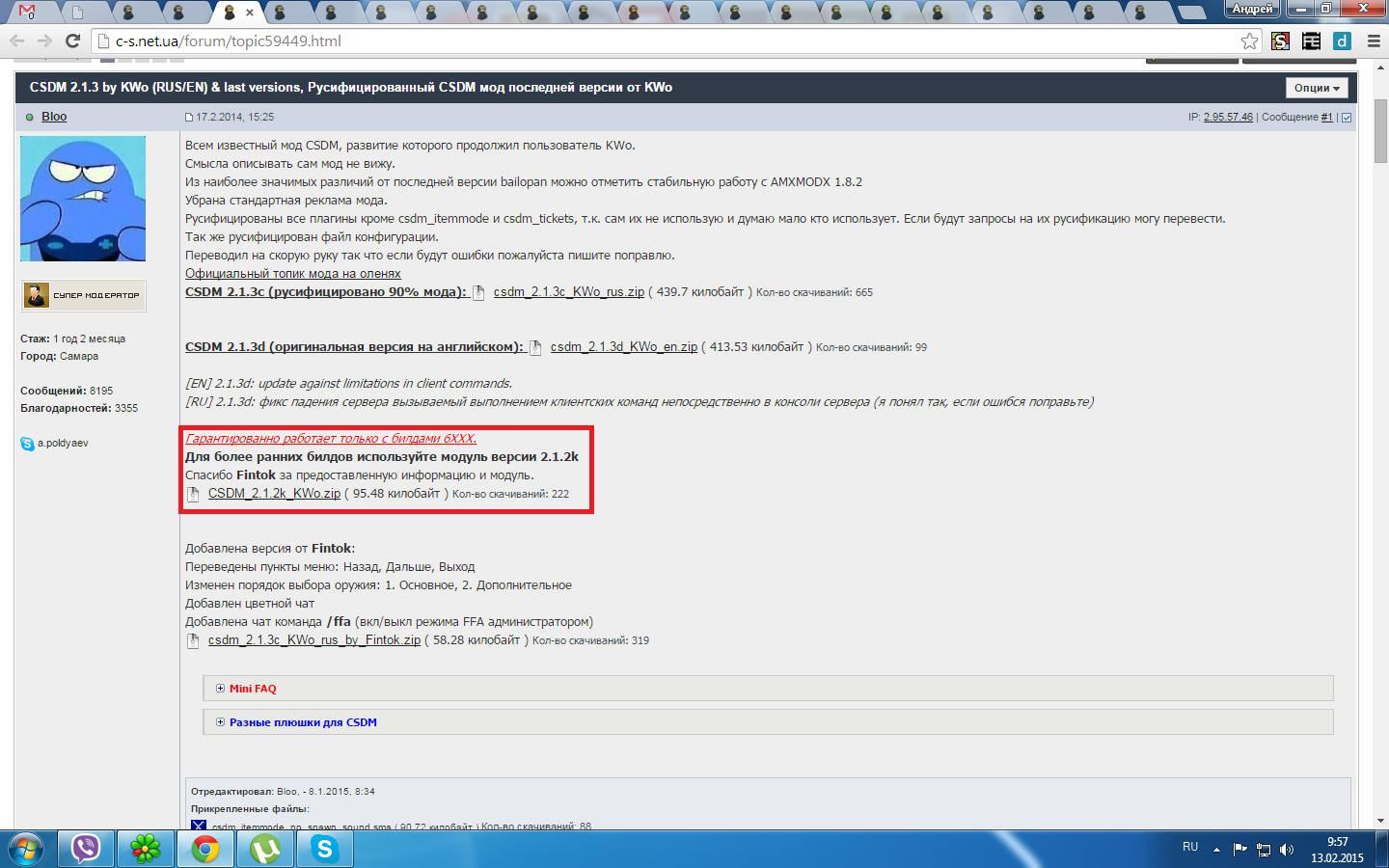Viewport: 1389px width, 868px height.
Task: Click the post icon beside 17.2.2014 date
Action: [x=189, y=118]
